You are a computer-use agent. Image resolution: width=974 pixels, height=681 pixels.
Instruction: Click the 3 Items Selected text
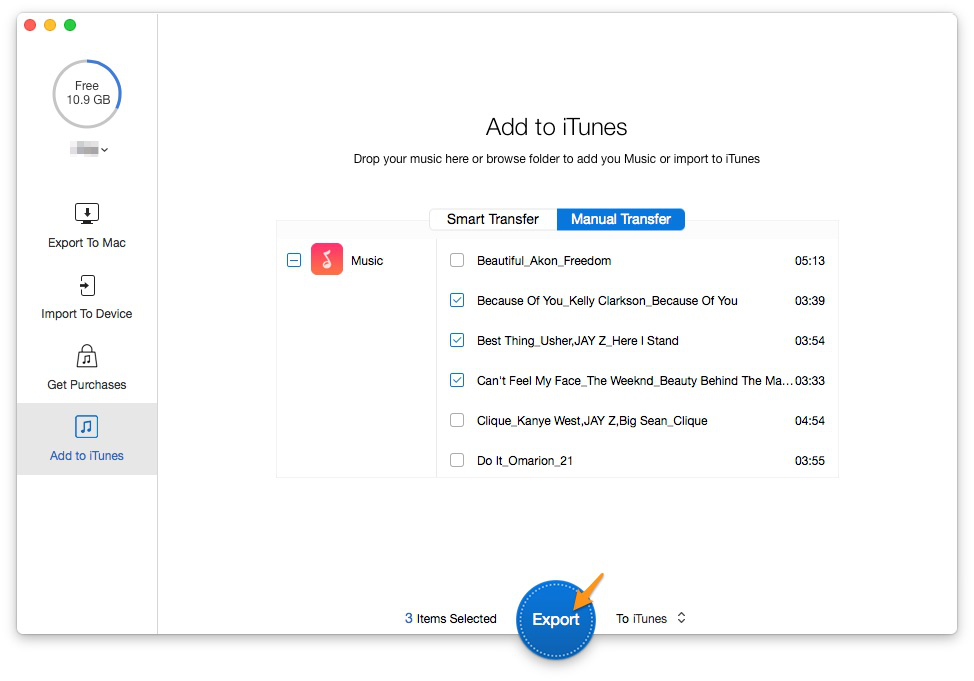tap(451, 618)
